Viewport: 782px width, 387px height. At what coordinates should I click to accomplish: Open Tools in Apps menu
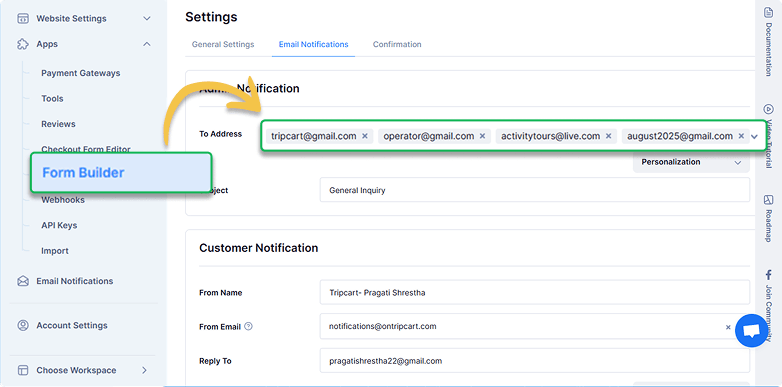(x=52, y=99)
